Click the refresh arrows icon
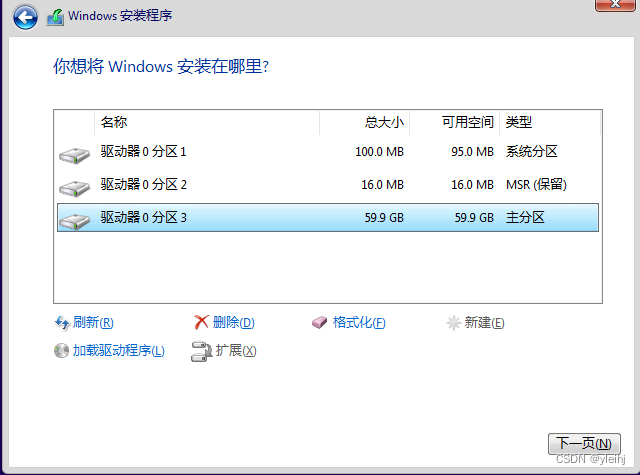 [x=62, y=323]
